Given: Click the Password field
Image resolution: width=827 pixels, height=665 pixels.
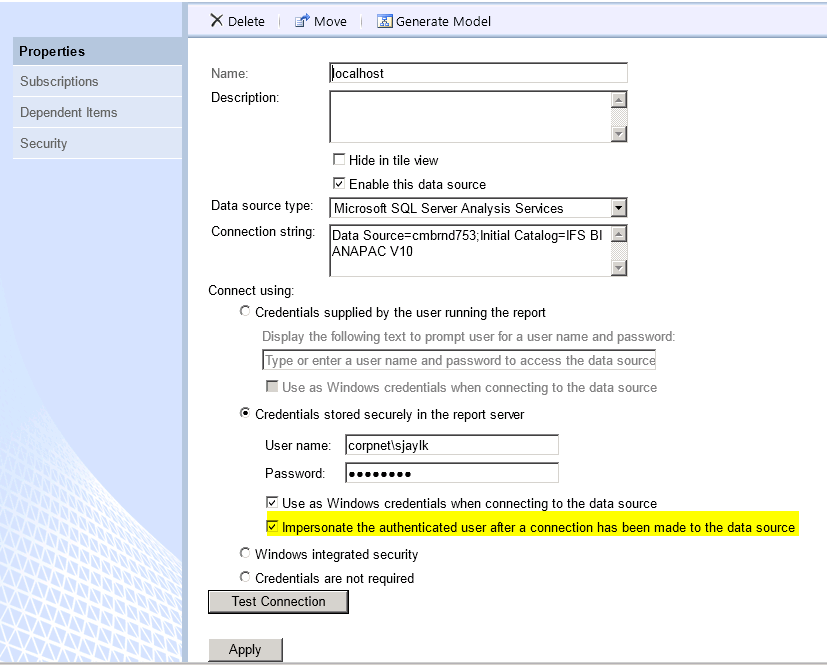Looking at the screenshot, I should pyautogui.click(x=452, y=473).
